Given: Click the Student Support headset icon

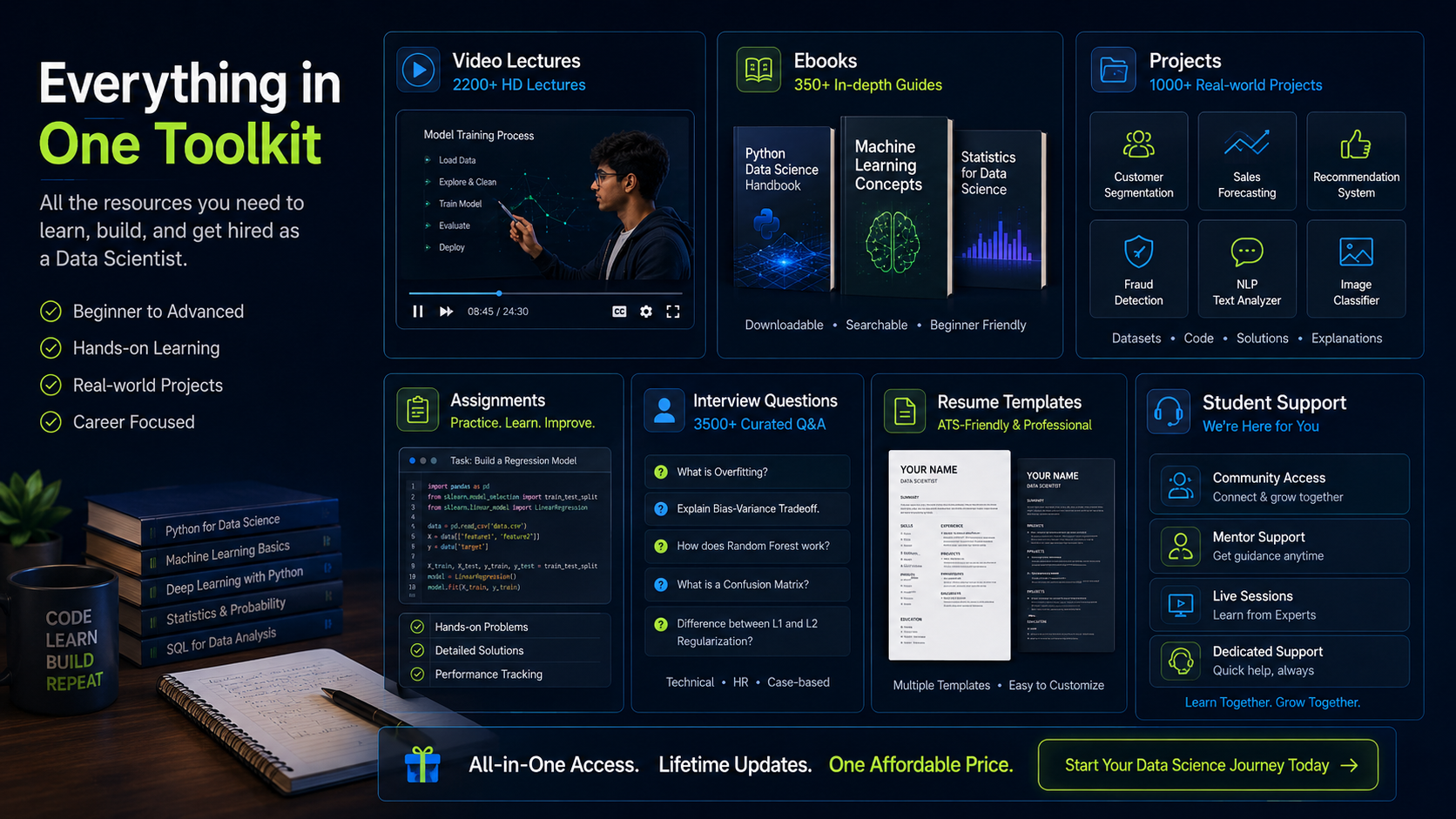Looking at the screenshot, I should 1168,411.
